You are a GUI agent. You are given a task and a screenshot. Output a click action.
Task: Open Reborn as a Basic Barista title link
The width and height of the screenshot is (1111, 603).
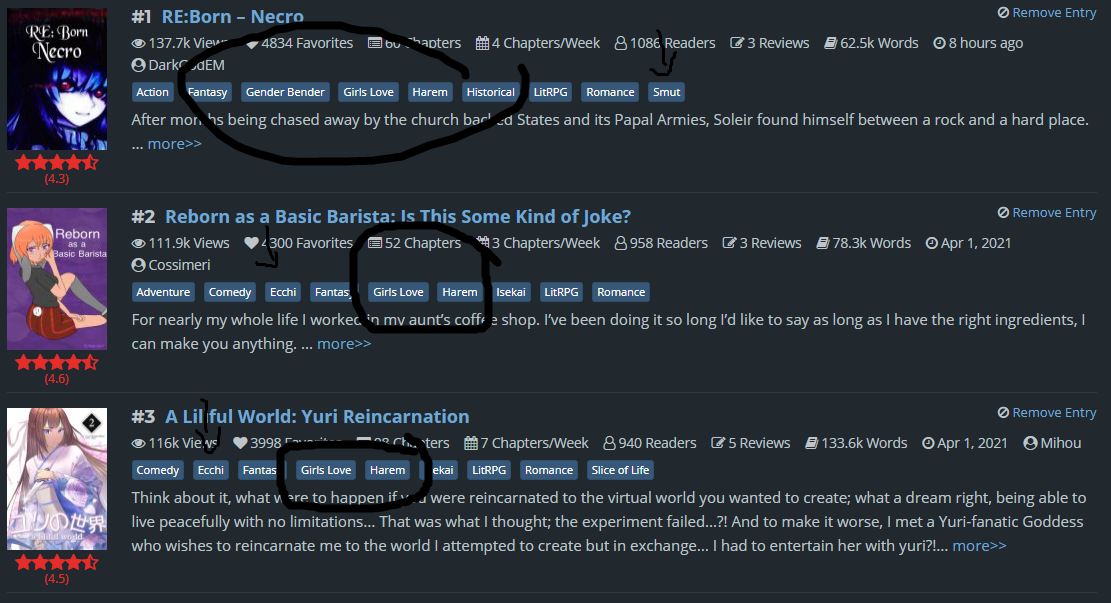tap(397, 216)
